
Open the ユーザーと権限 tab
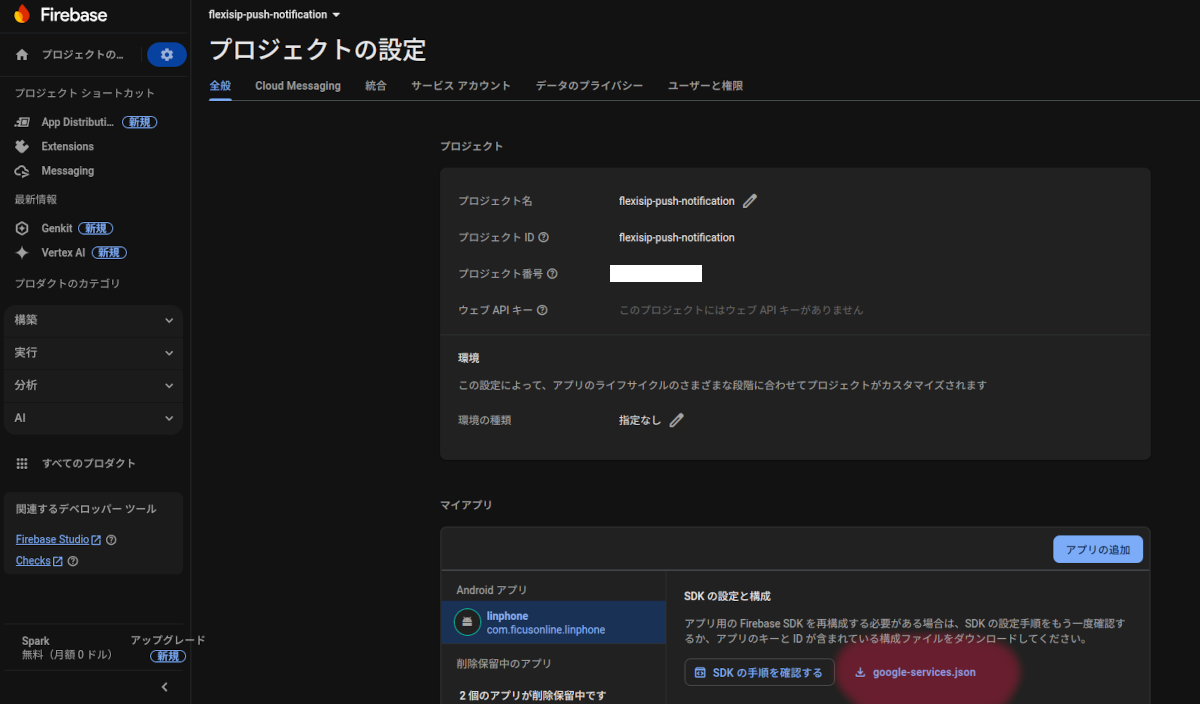coord(705,86)
